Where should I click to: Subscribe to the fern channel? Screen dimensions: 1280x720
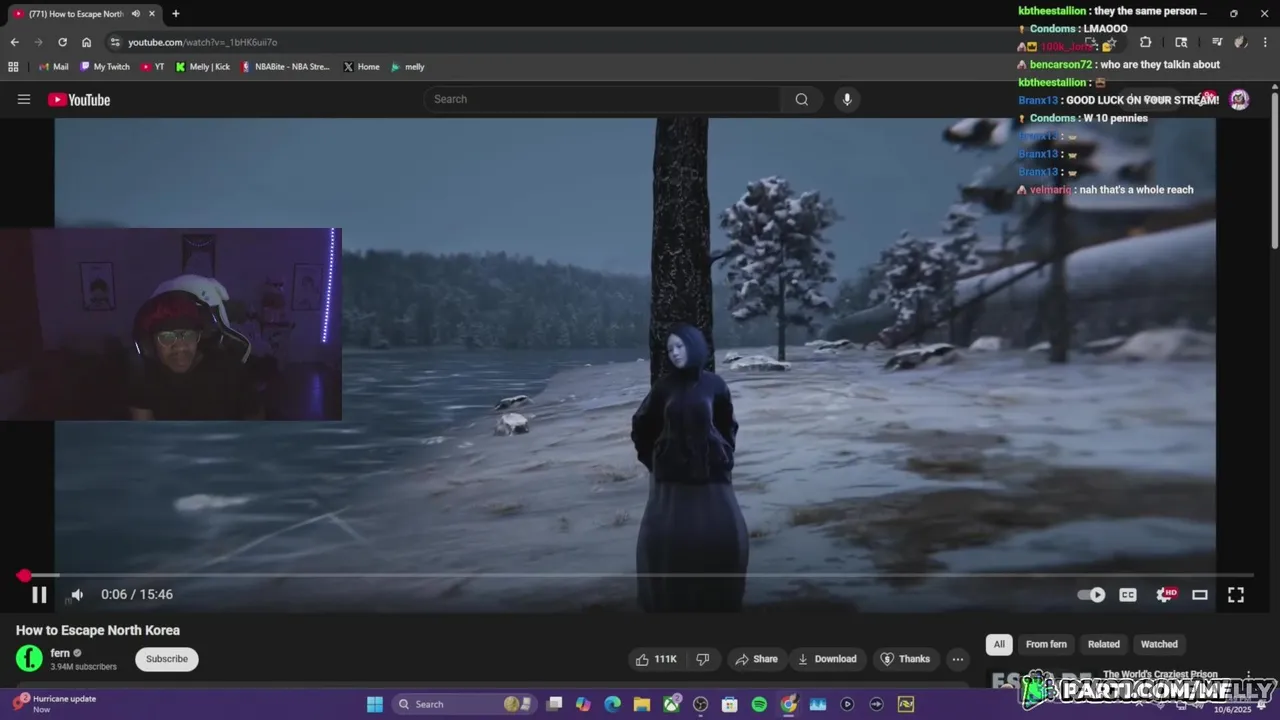pos(167,659)
